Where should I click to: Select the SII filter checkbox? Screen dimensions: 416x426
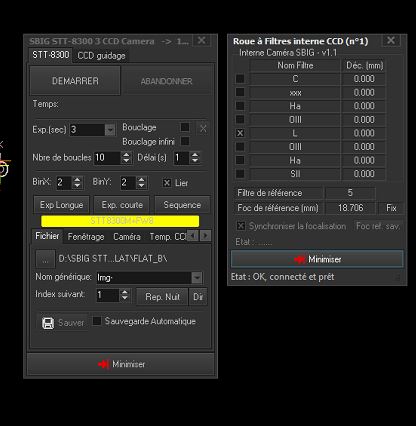tap(240, 174)
